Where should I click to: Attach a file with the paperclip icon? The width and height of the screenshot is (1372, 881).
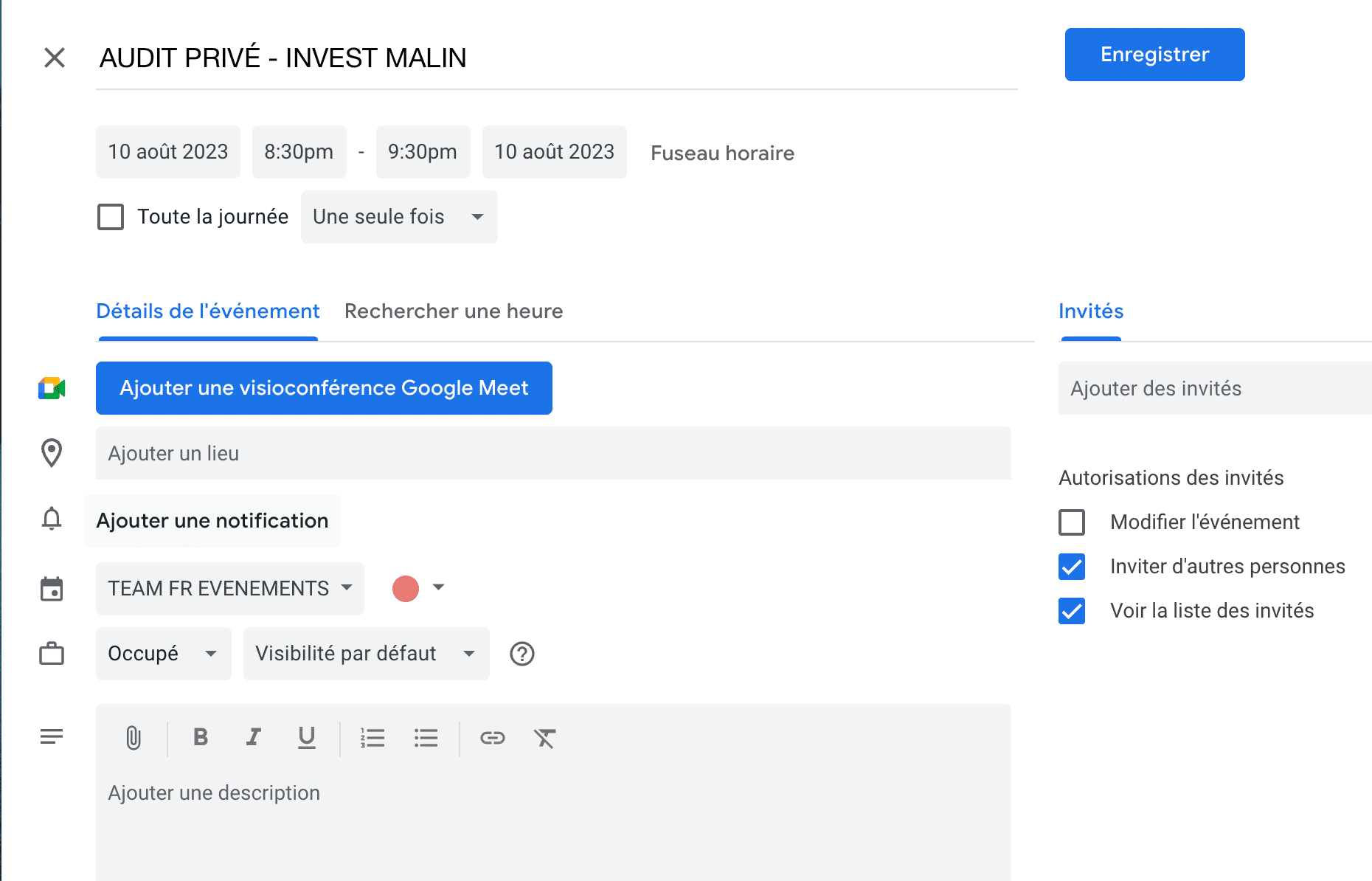[x=134, y=738]
